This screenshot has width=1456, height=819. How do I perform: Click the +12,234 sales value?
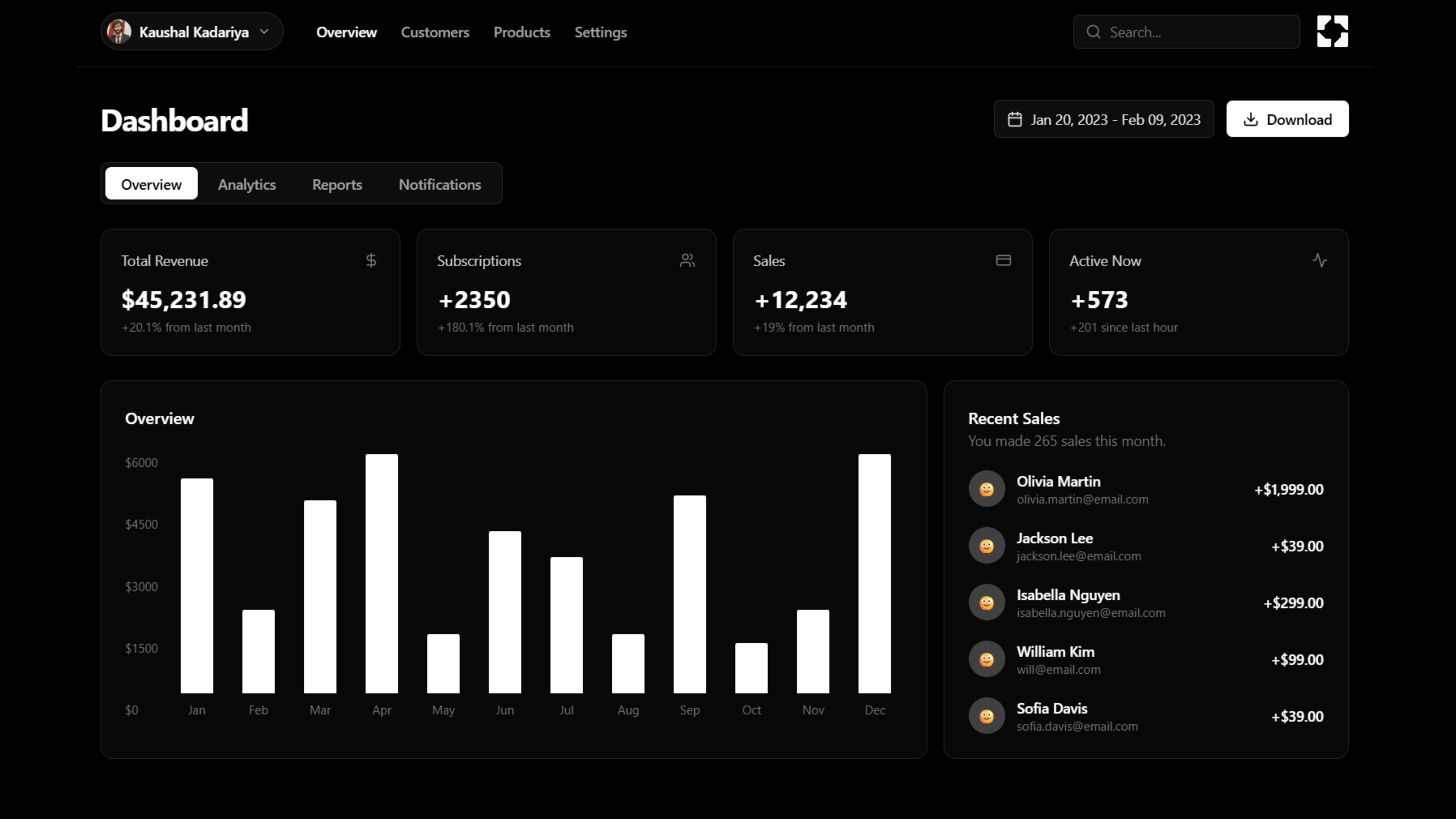(x=800, y=300)
